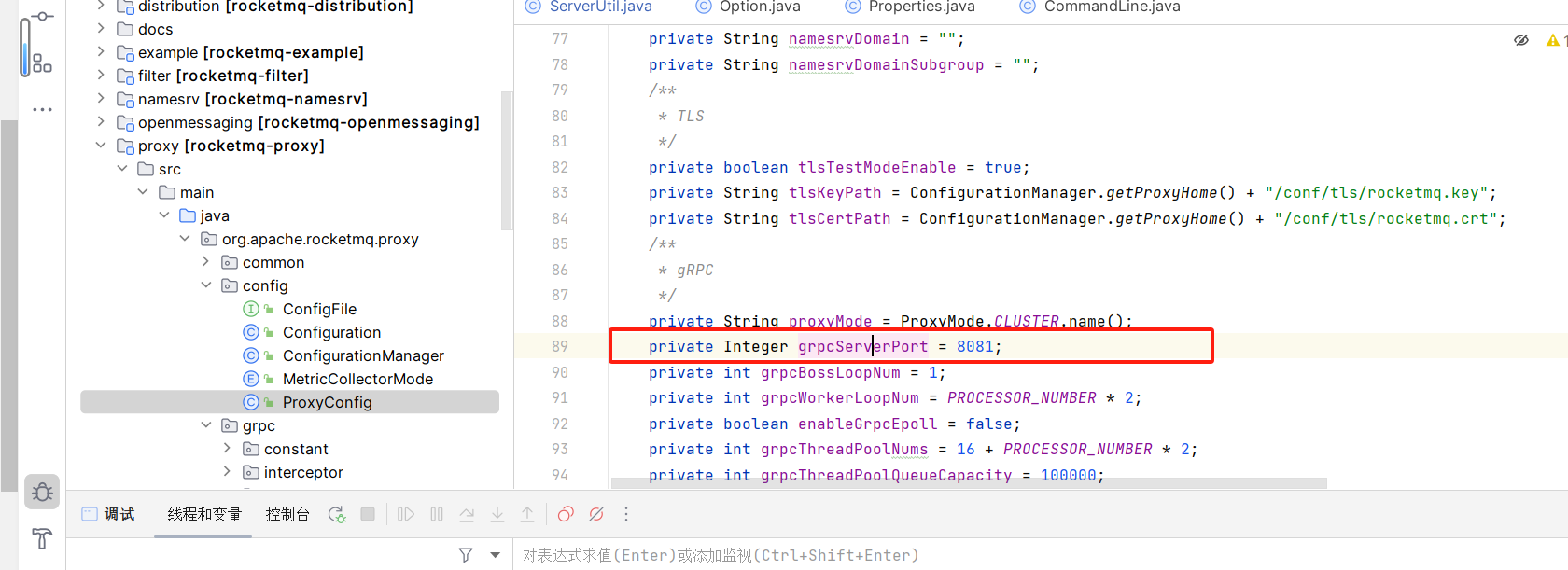Screen dimensions: 1568x570
Task: Click Pause Program icon in debug toolbar
Action: (x=437, y=514)
